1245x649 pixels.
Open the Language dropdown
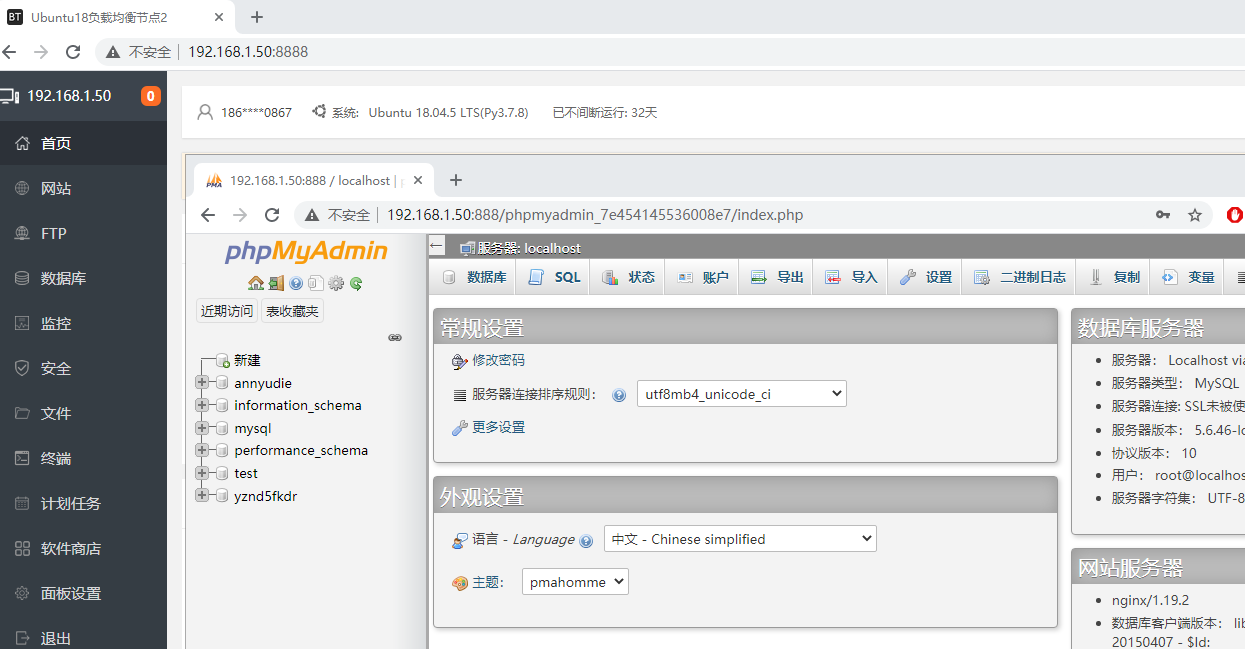coord(740,539)
